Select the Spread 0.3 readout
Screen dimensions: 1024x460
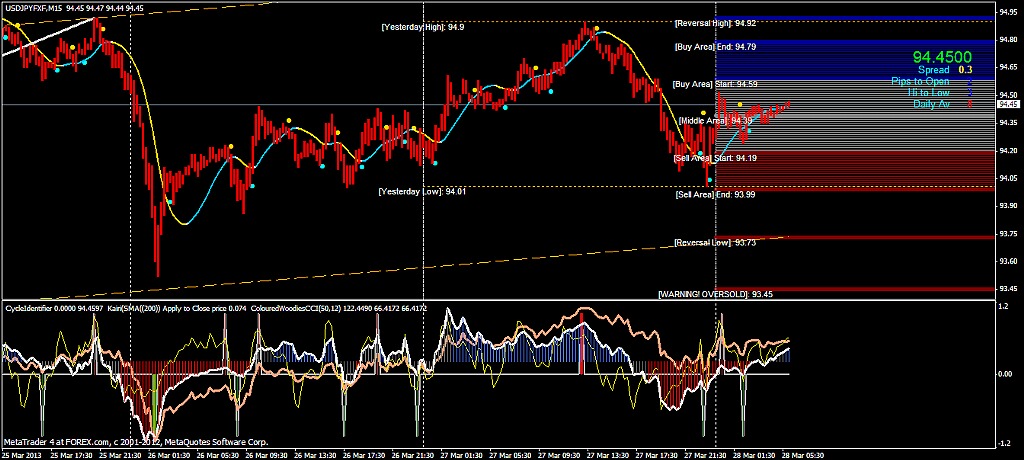(x=945, y=70)
